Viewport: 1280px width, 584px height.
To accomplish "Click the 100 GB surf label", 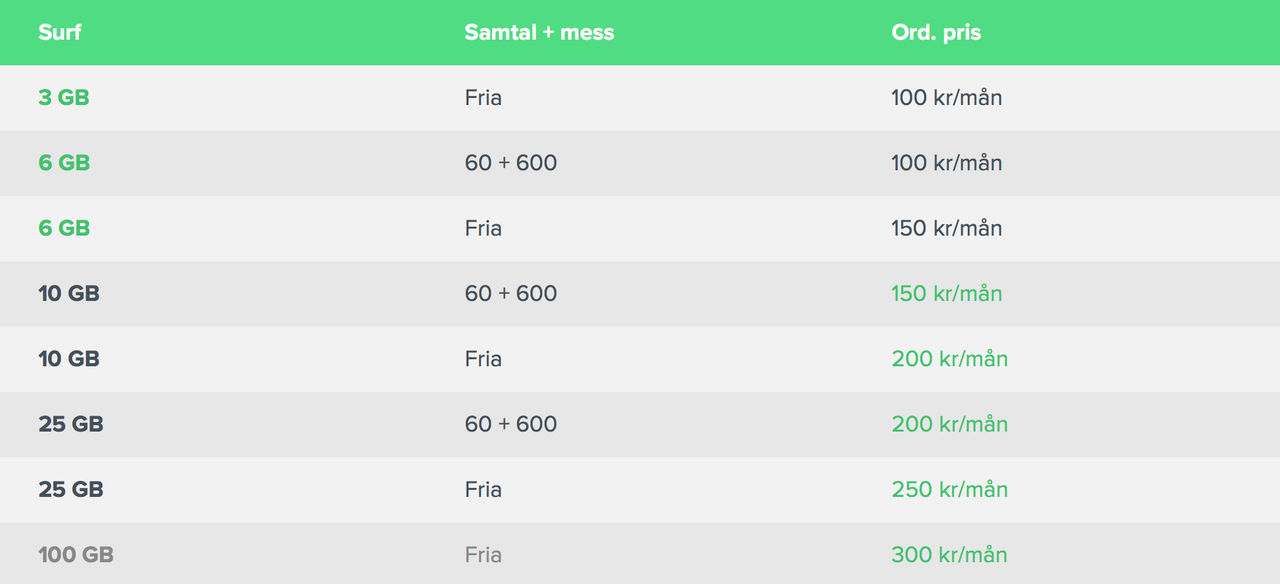I will (76, 554).
